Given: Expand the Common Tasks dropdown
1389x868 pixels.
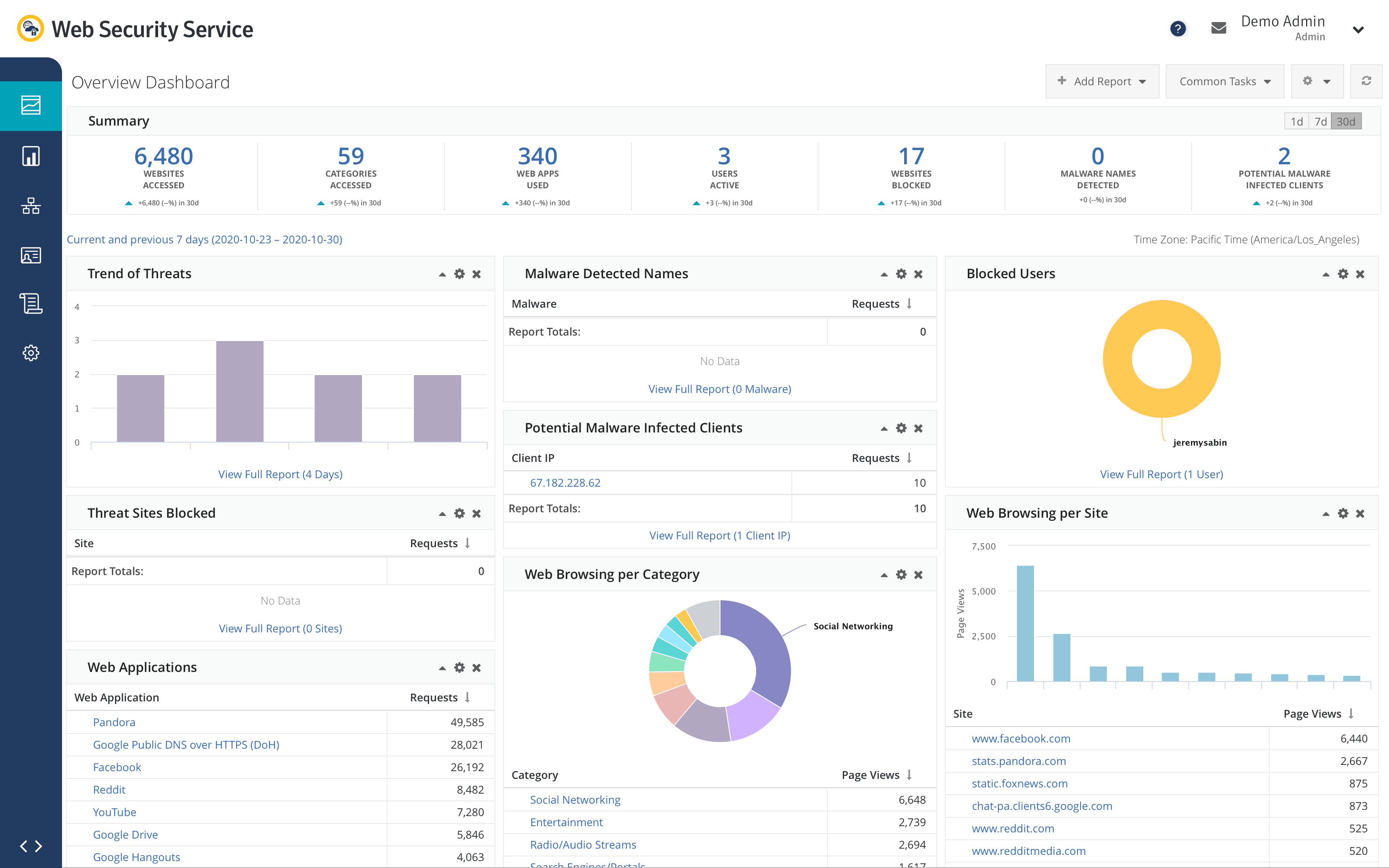Looking at the screenshot, I should (x=1224, y=81).
